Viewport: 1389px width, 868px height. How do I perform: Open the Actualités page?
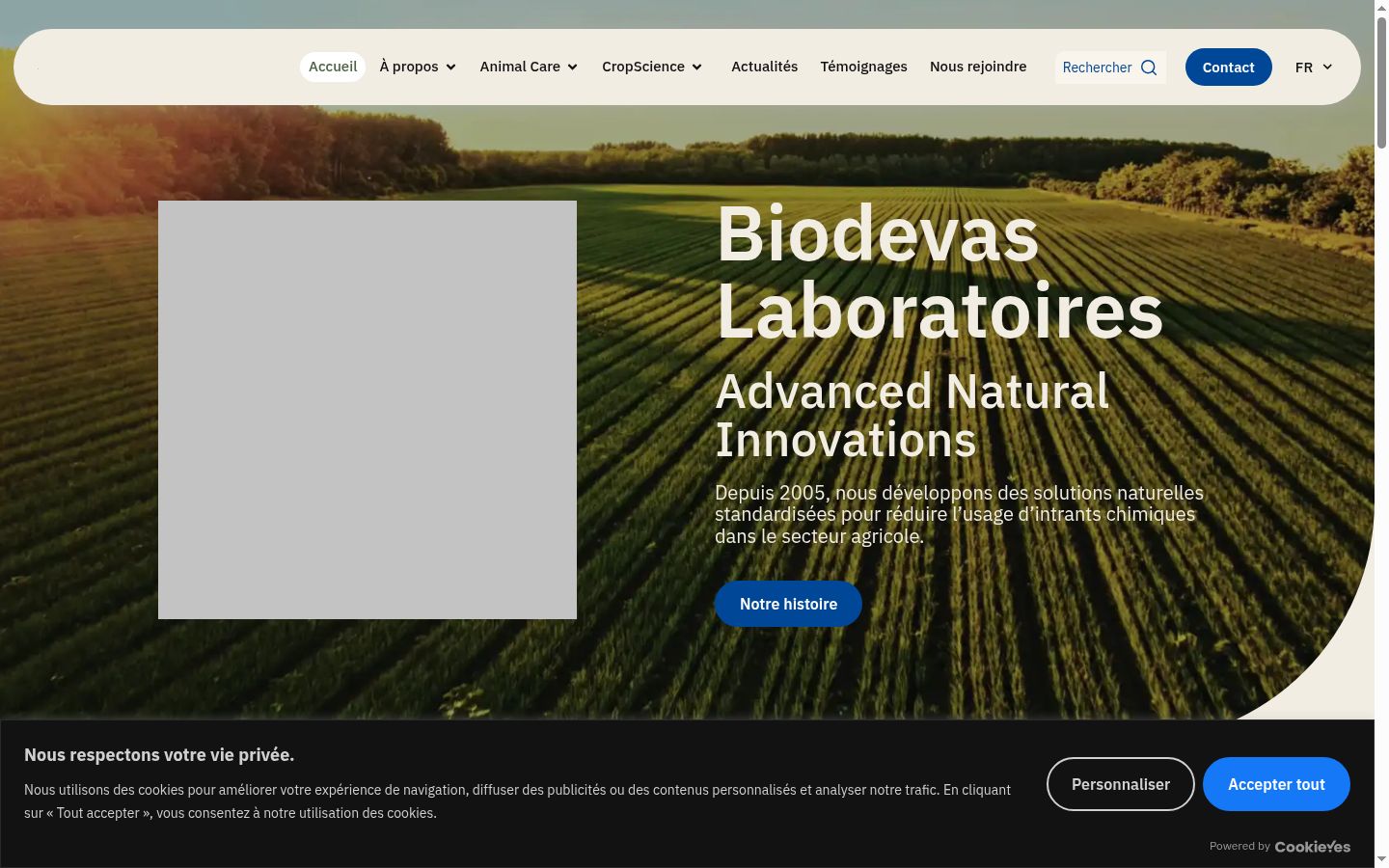pos(764,67)
